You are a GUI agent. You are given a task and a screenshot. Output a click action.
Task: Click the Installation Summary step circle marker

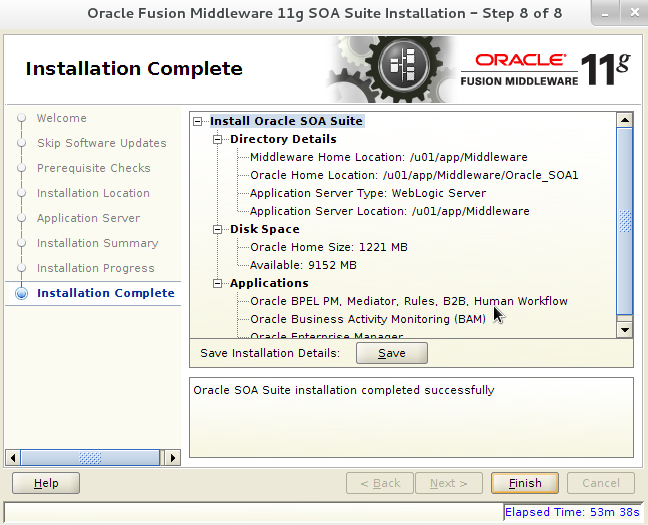[21, 243]
